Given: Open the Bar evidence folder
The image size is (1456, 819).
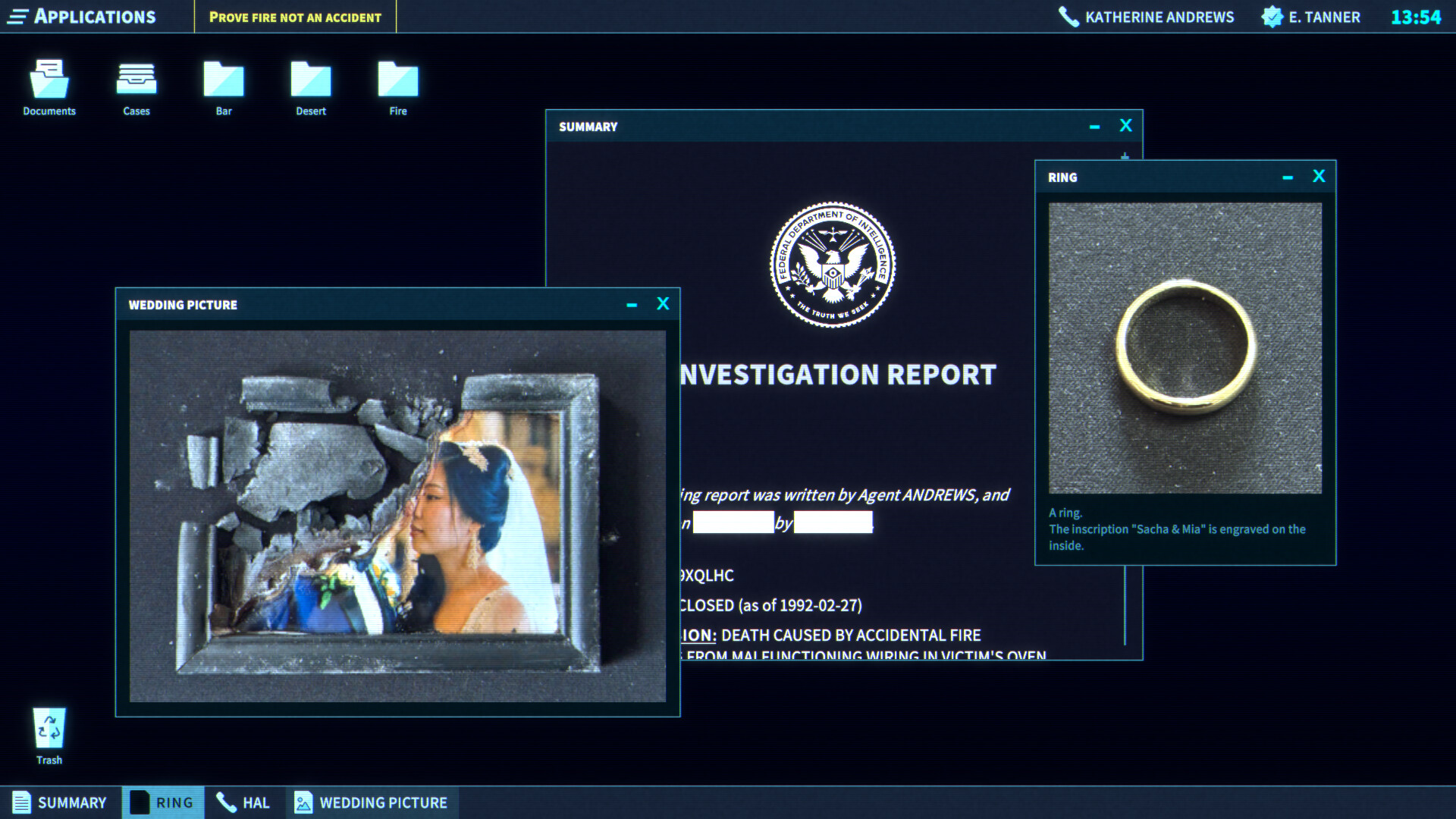Looking at the screenshot, I should [224, 77].
